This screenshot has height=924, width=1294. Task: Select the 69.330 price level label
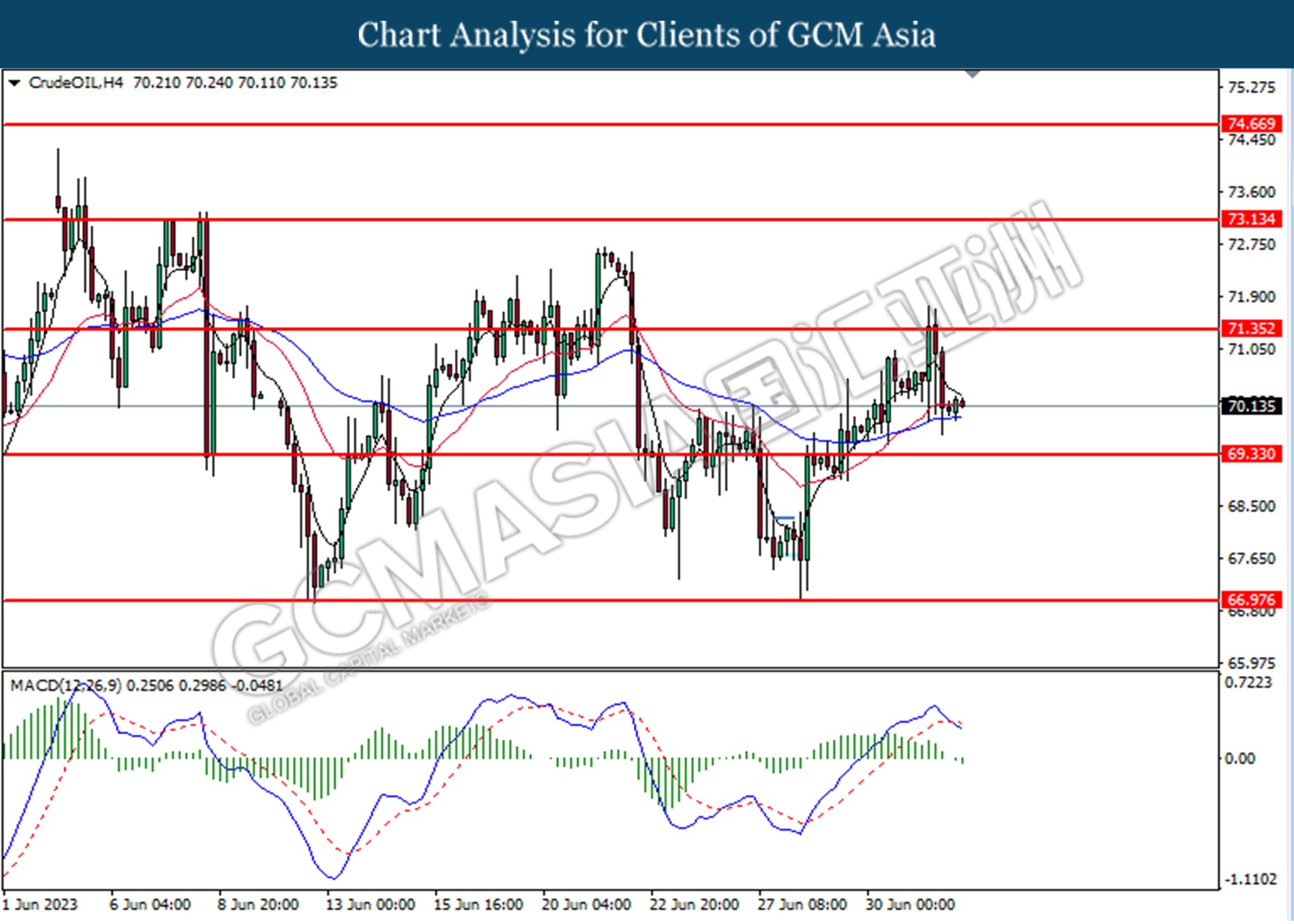click(1251, 454)
